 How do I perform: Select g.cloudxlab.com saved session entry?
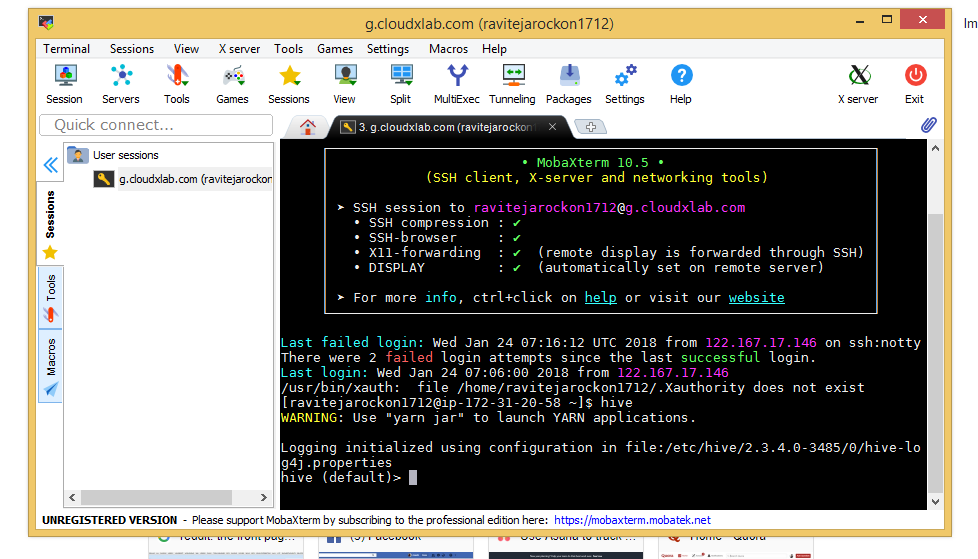[x=195, y=179]
